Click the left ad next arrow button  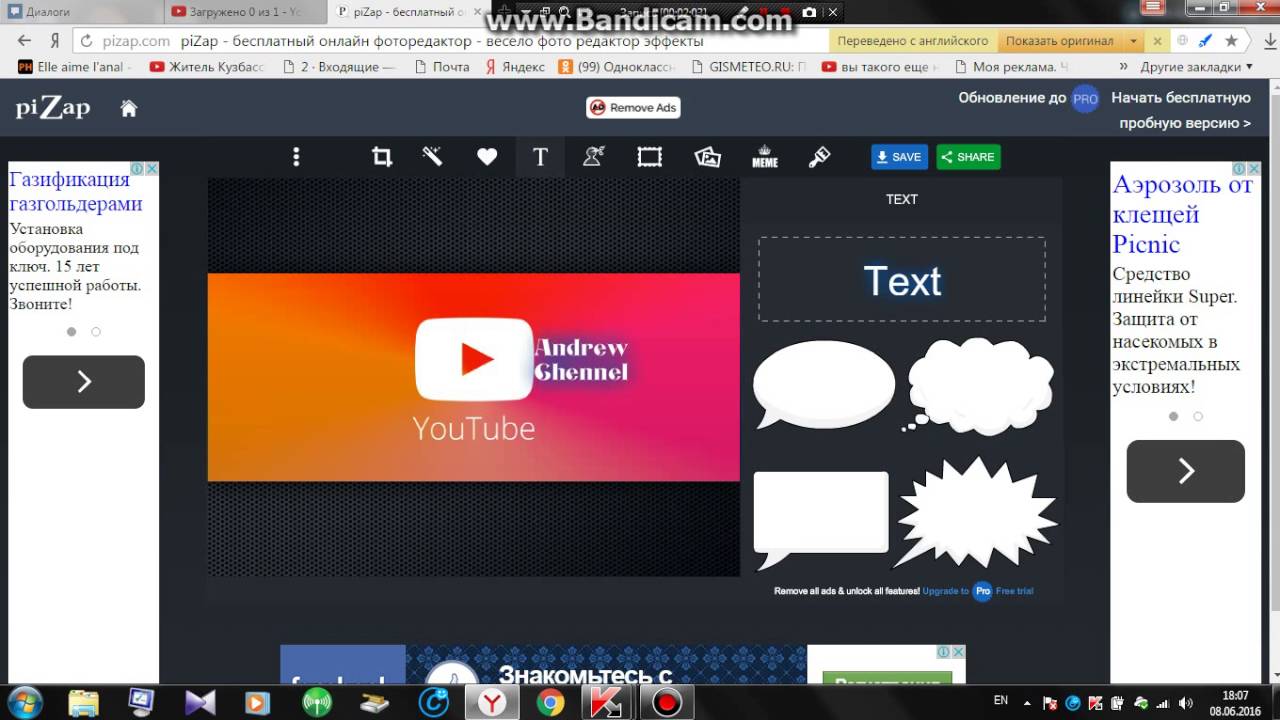[x=84, y=382]
